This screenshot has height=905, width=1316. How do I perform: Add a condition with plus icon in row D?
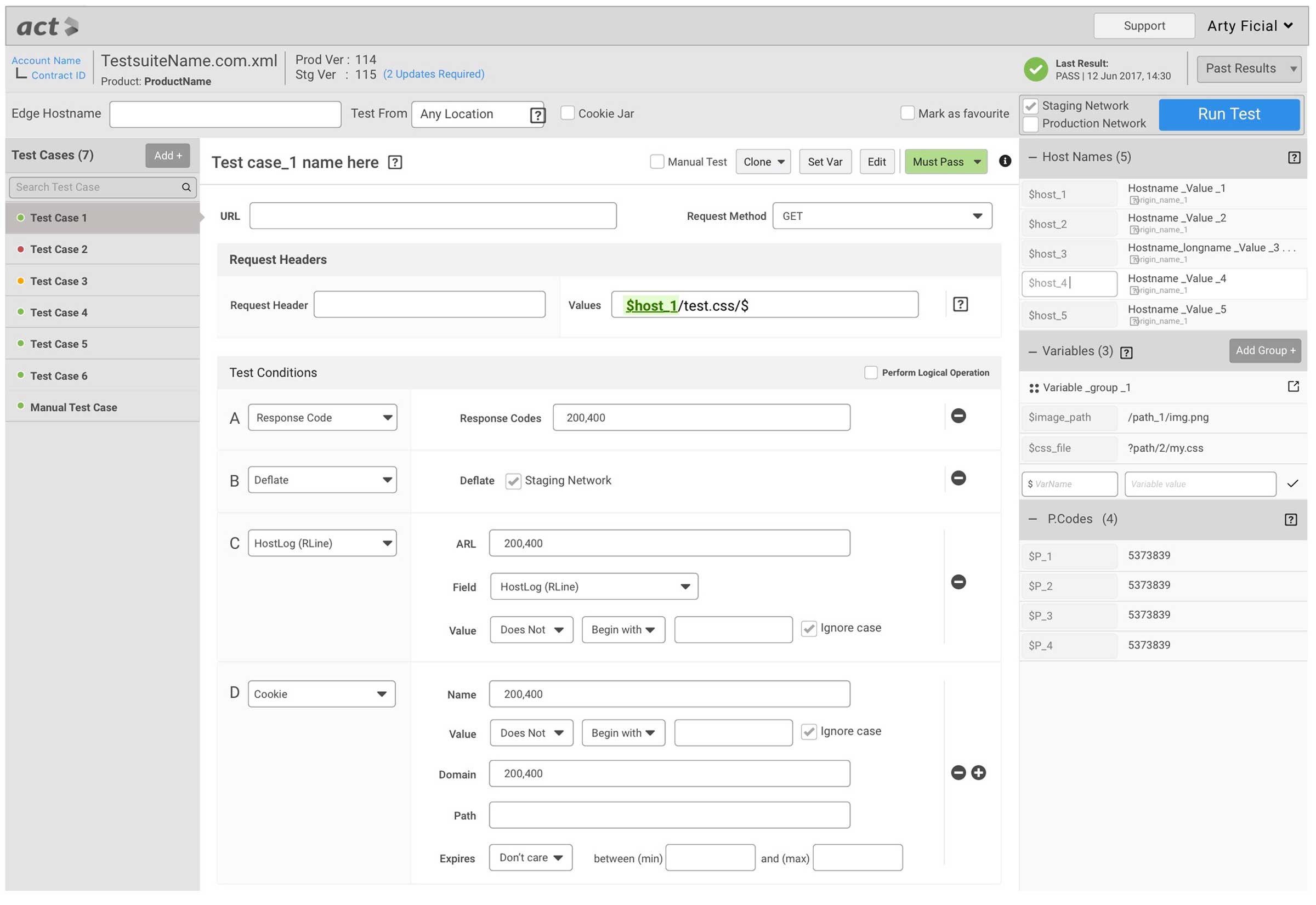pos(978,772)
